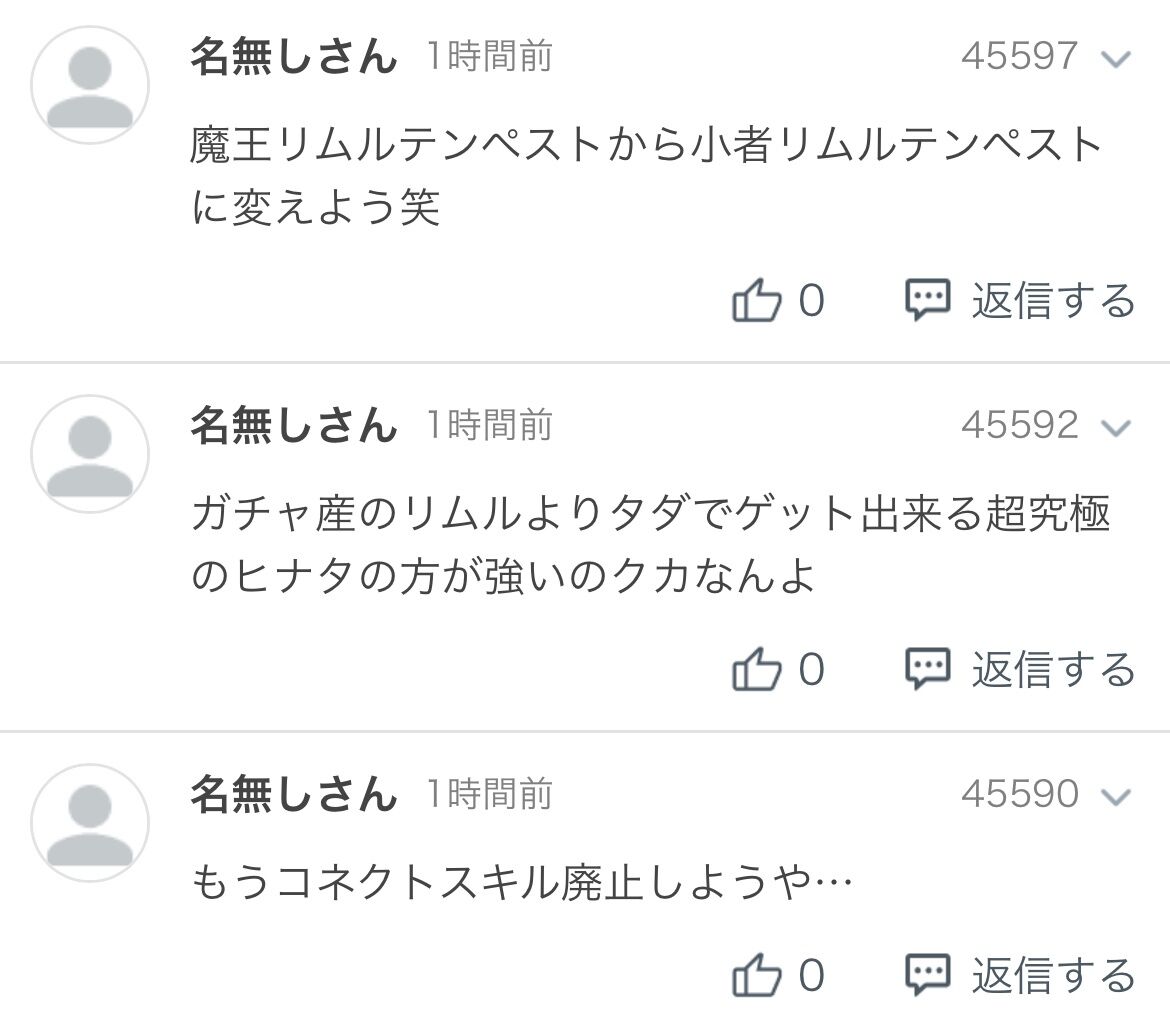Open avatar of comment 45597 poster
This screenshot has height=1022, width=1170.
click(90, 85)
